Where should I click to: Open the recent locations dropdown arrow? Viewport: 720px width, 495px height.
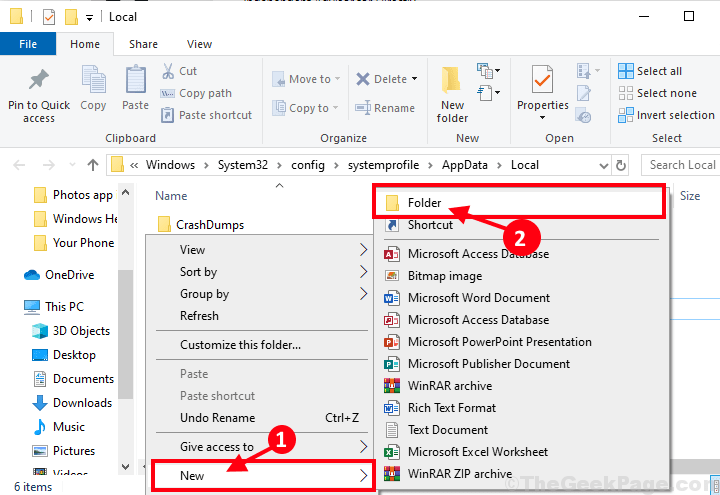(72, 165)
